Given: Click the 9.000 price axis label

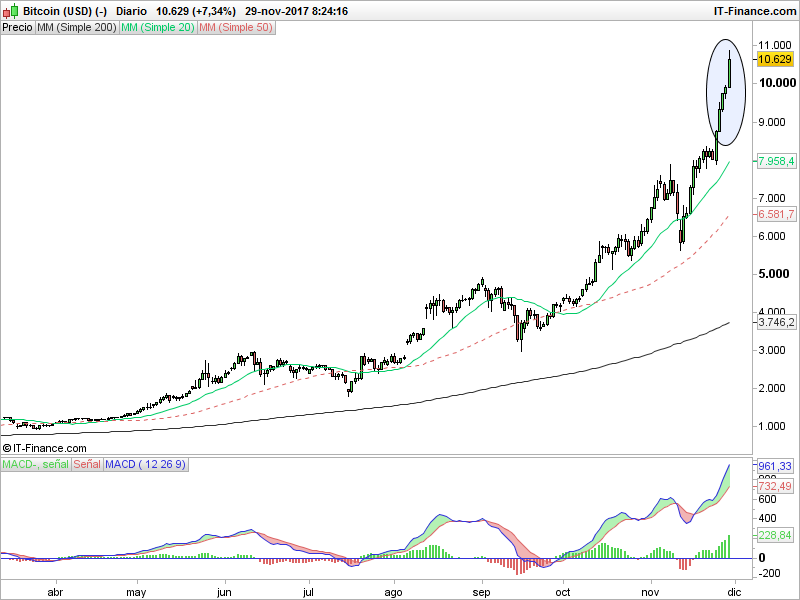Looking at the screenshot, I should (x=772, y=122).
